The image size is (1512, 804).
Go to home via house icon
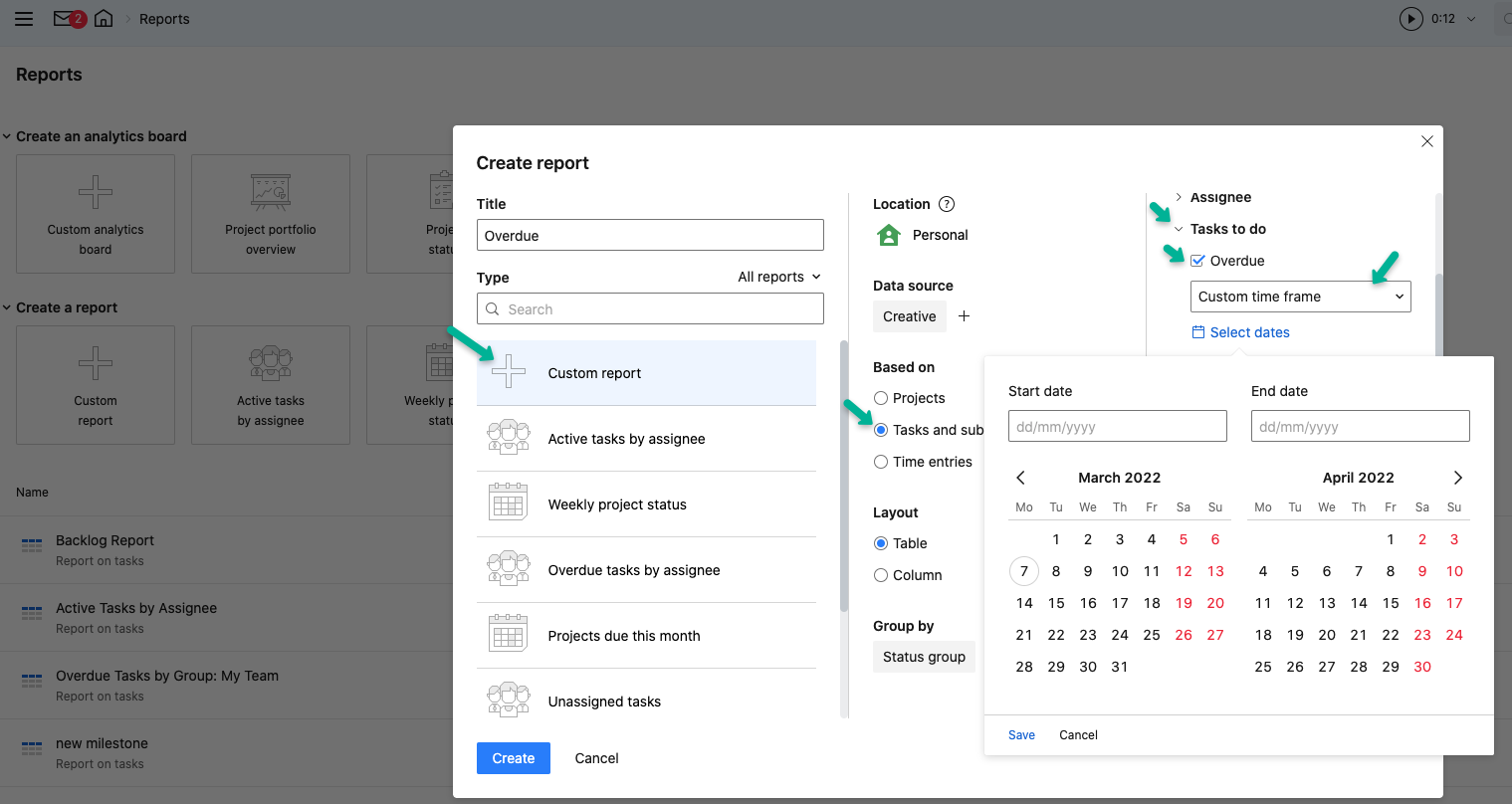point(104,19)
